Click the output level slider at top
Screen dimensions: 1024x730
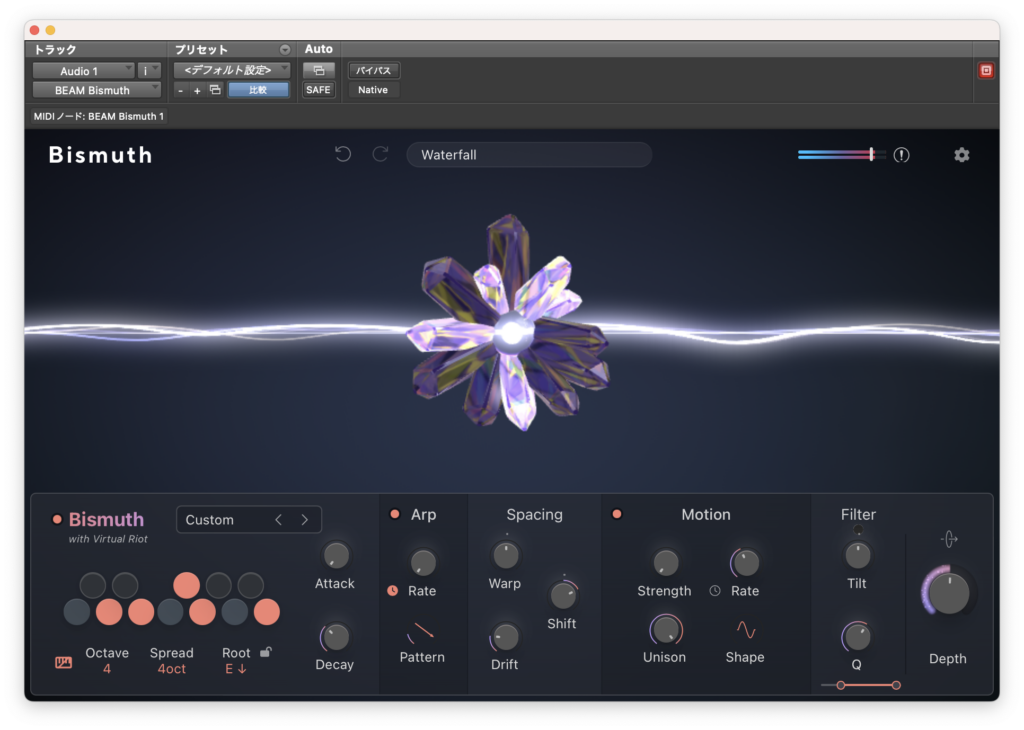[842, 155]
